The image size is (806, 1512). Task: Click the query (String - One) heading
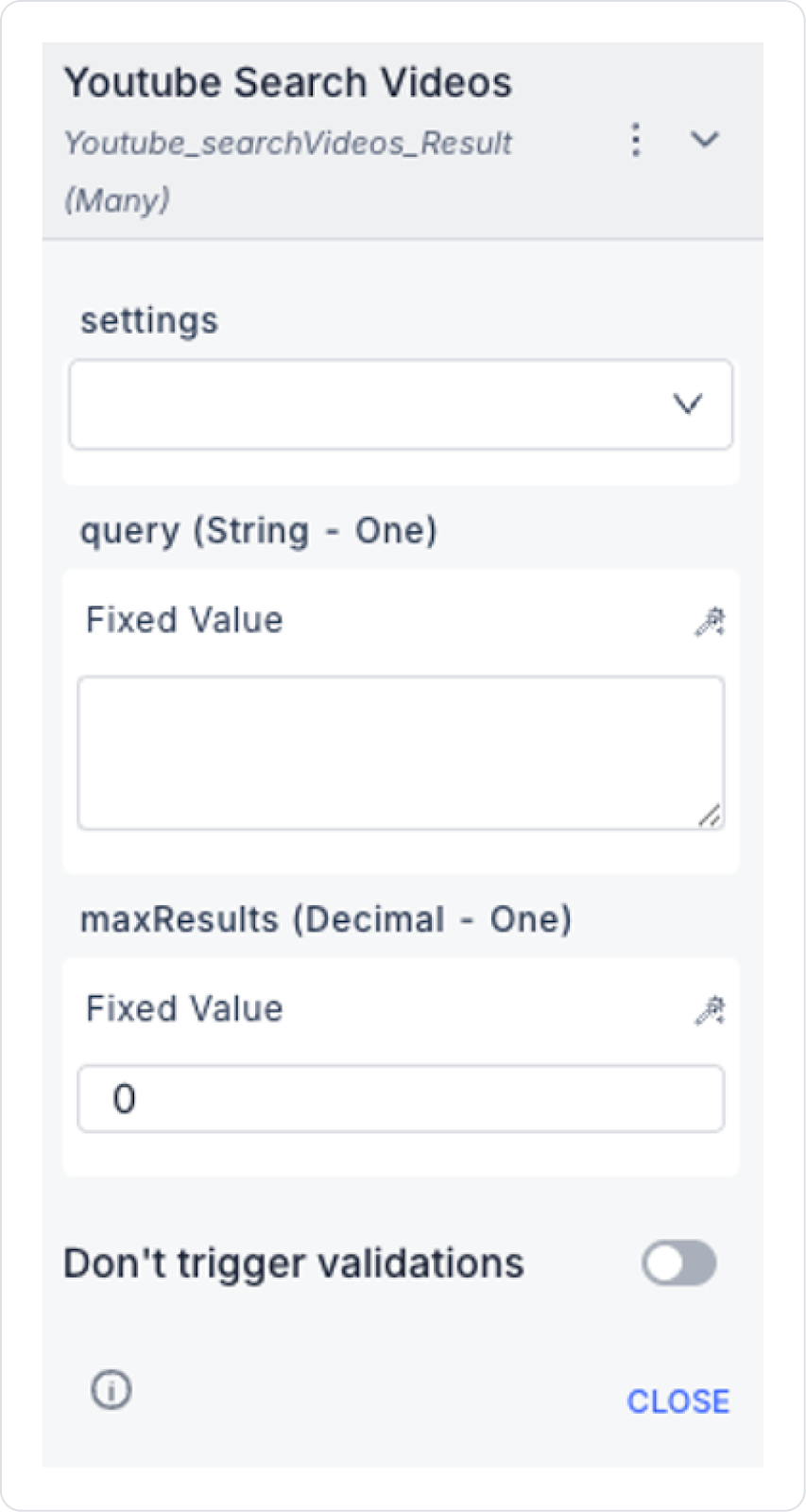(258, 530)
